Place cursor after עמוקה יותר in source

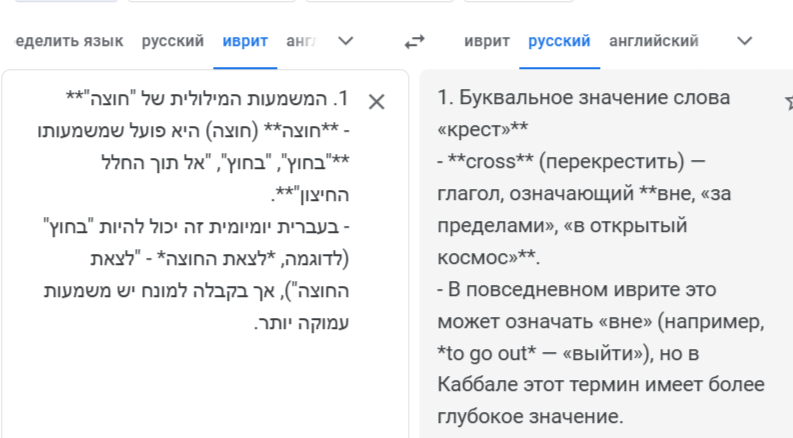click(x=252, y=323)
